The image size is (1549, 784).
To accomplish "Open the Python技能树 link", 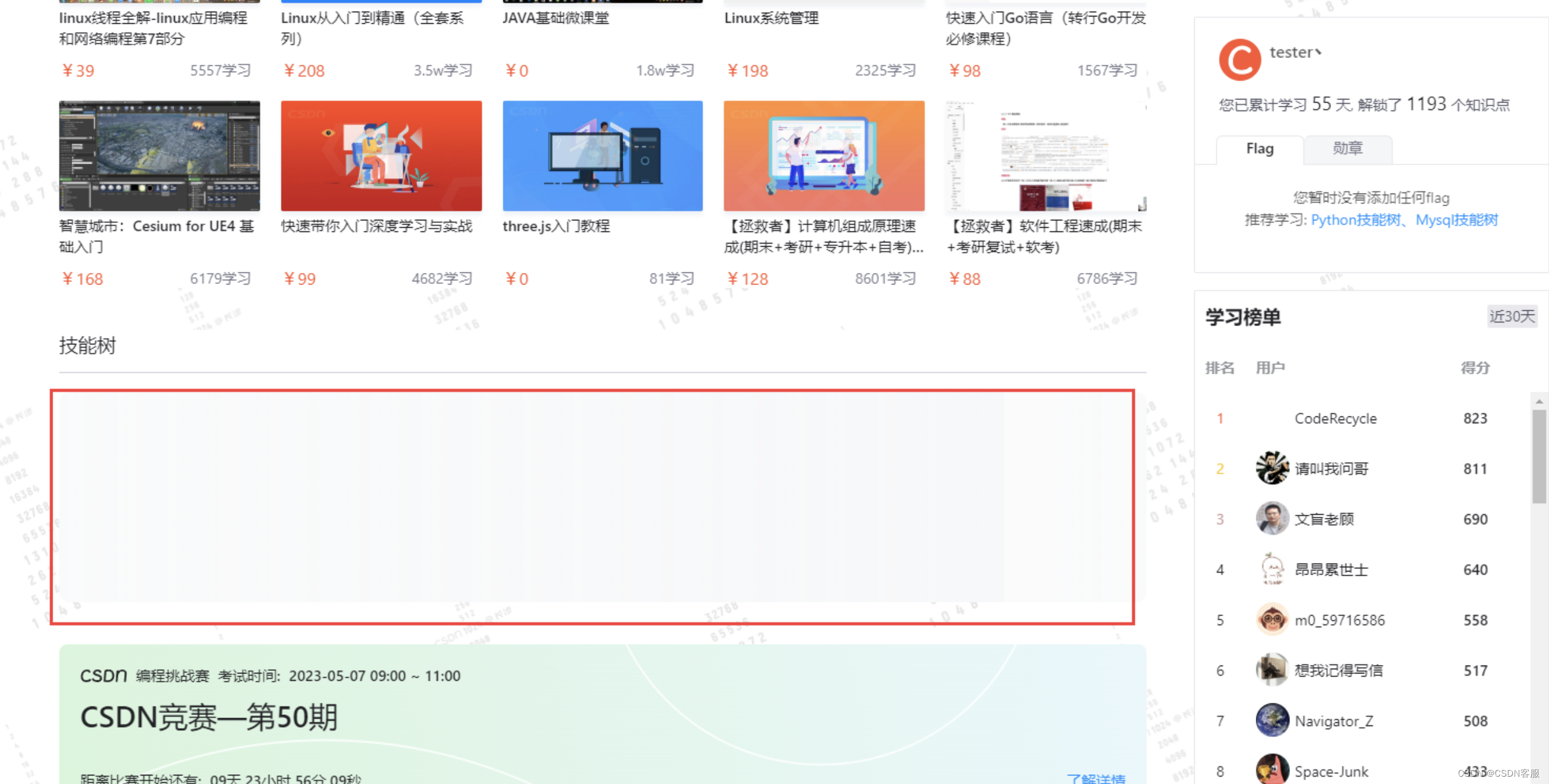I will coord(1355,220).
